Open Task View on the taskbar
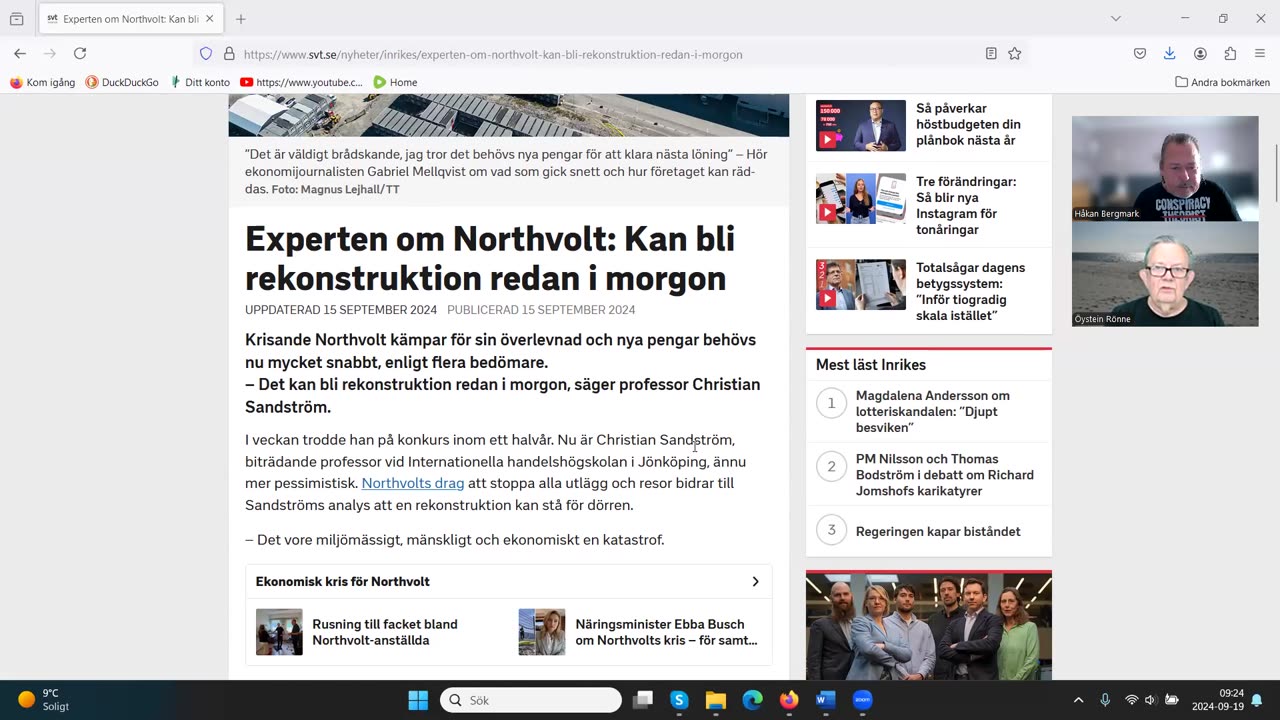Screen dimensions: 1280x720 (x=643, y=700)
